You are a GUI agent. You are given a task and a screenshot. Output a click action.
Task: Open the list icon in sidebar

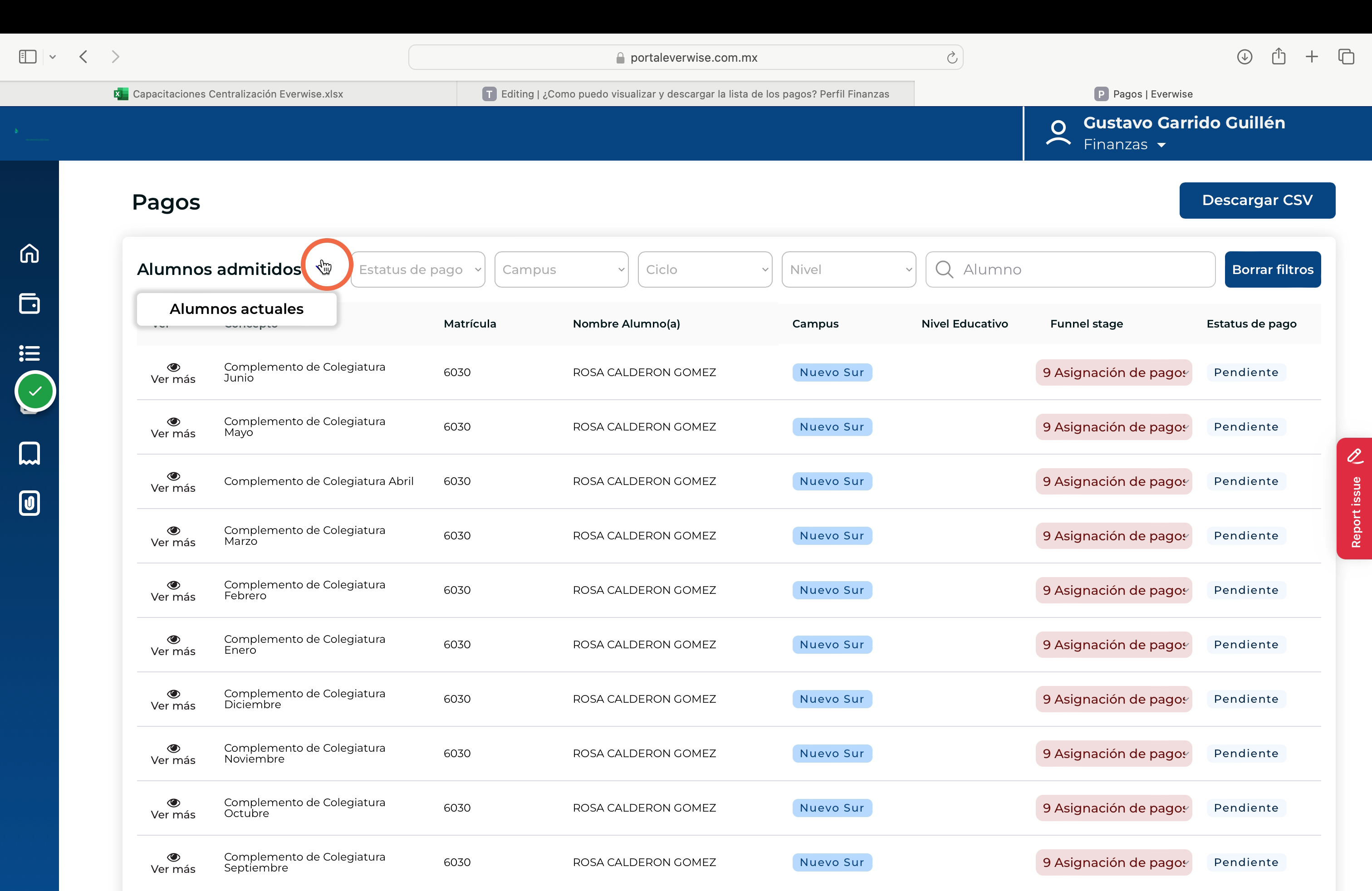29,352
